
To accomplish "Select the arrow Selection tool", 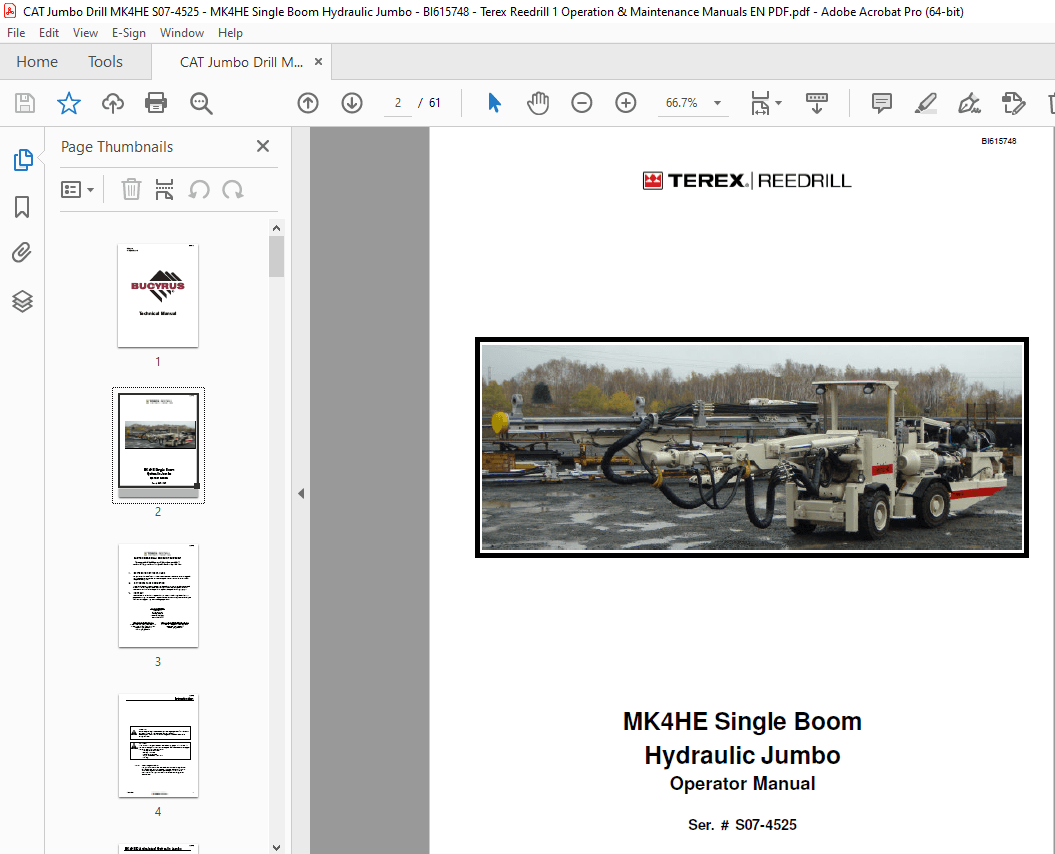I will click(494, 103).
